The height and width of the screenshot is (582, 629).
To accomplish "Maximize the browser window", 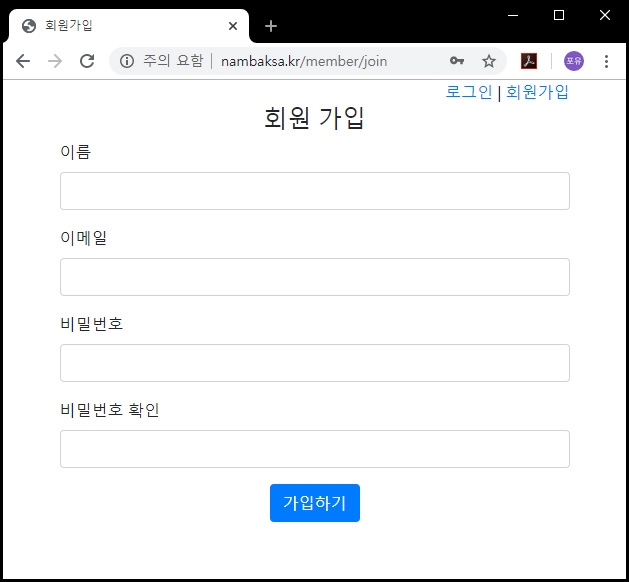I will [559, 15].
